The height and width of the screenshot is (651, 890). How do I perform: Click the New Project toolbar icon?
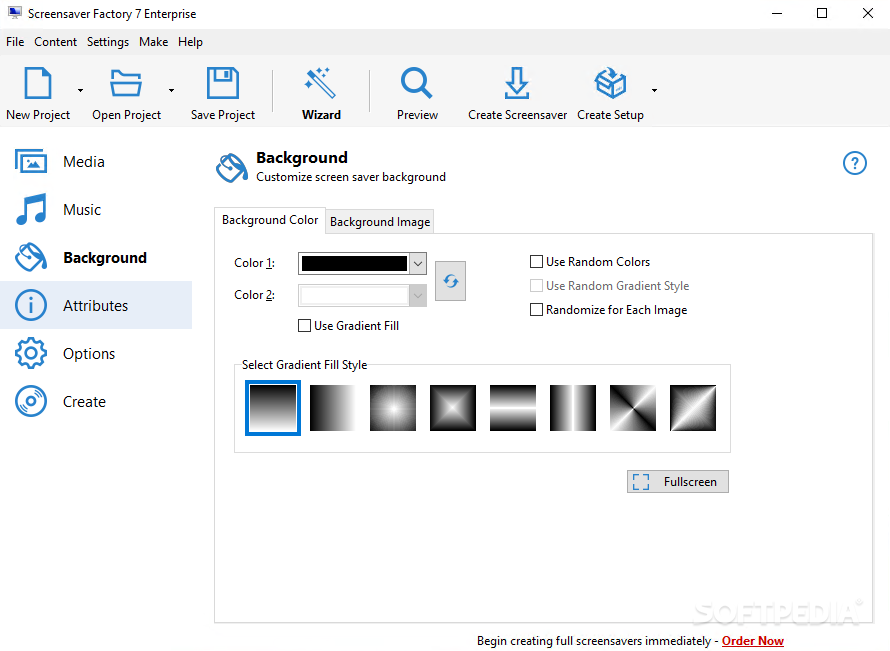coord(38,83)
